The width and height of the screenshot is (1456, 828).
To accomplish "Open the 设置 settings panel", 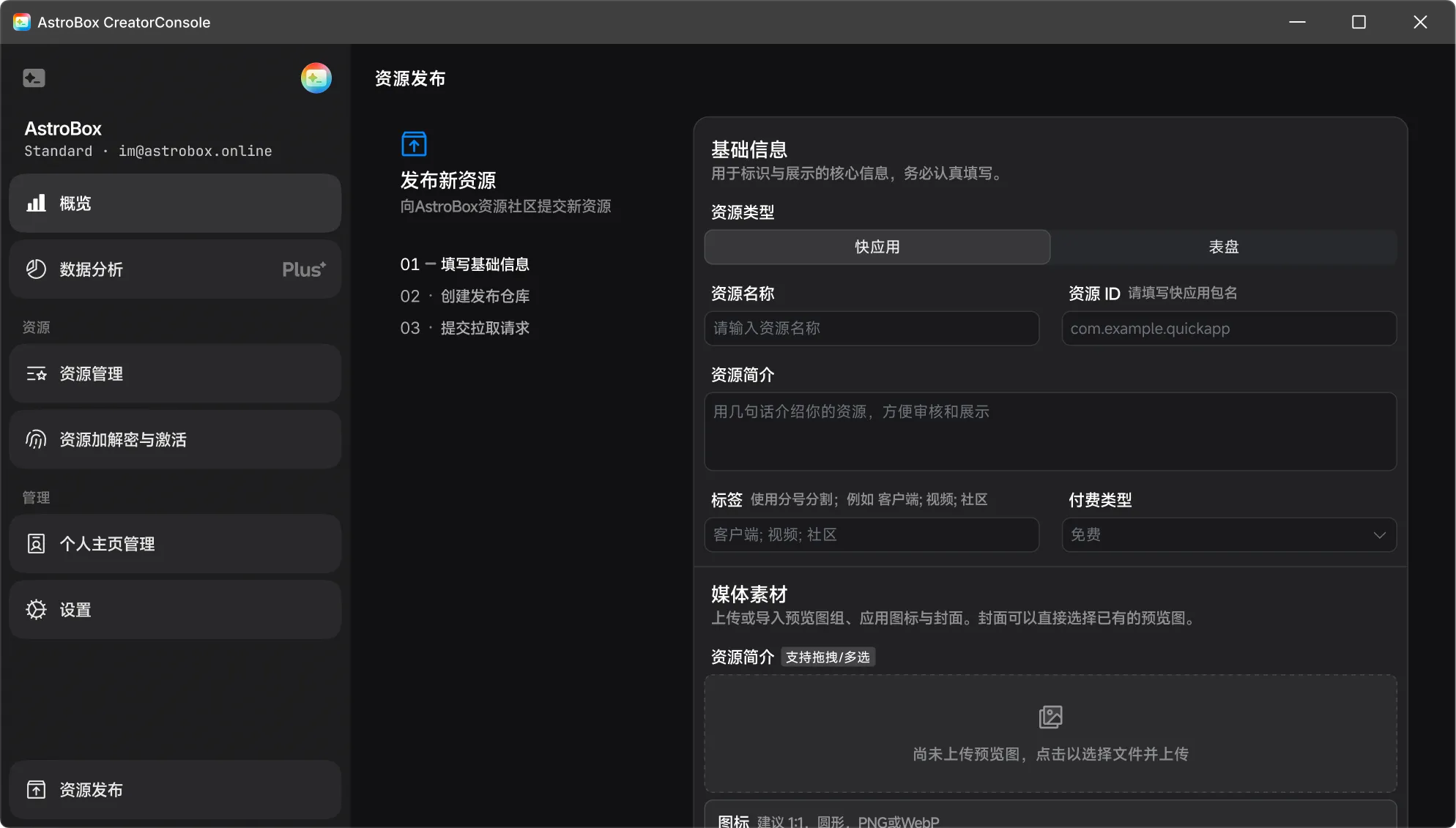I will pyautogui.click(x=174, y=609).
